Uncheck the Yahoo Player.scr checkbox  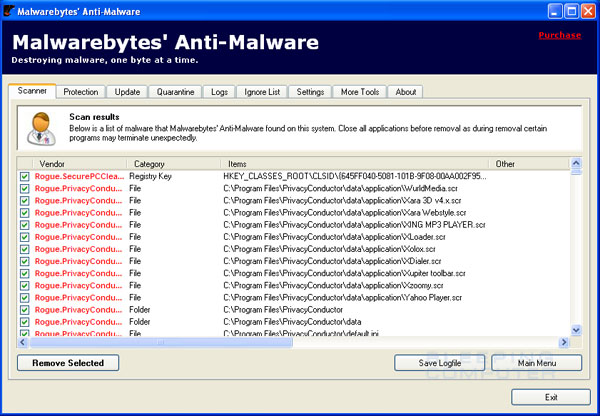pyautogui.click(x=24, y=298)
